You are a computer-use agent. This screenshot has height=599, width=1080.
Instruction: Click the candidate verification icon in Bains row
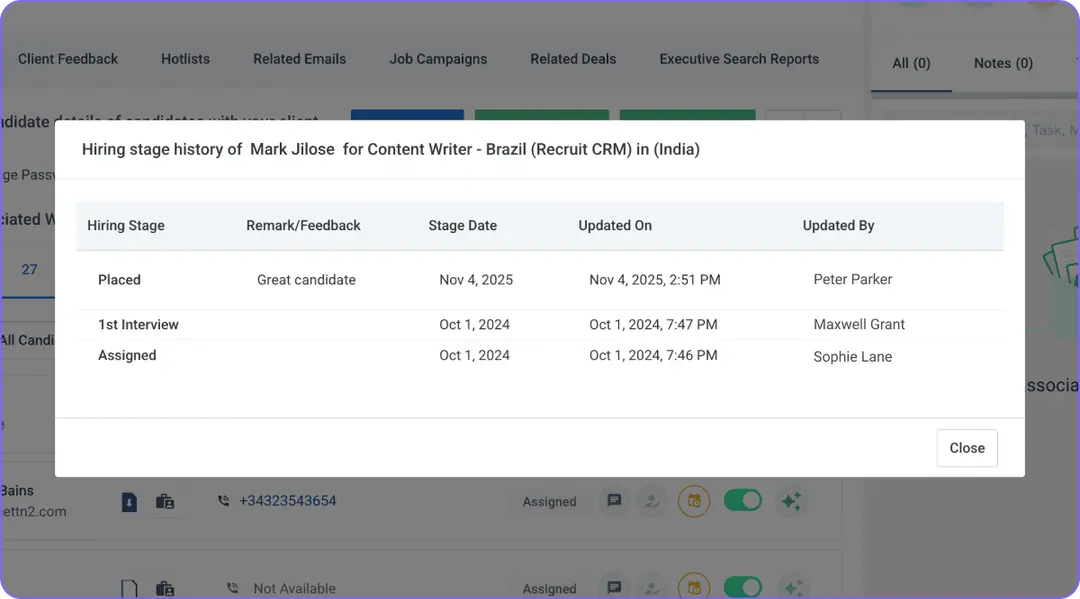[x=652, y=501]
